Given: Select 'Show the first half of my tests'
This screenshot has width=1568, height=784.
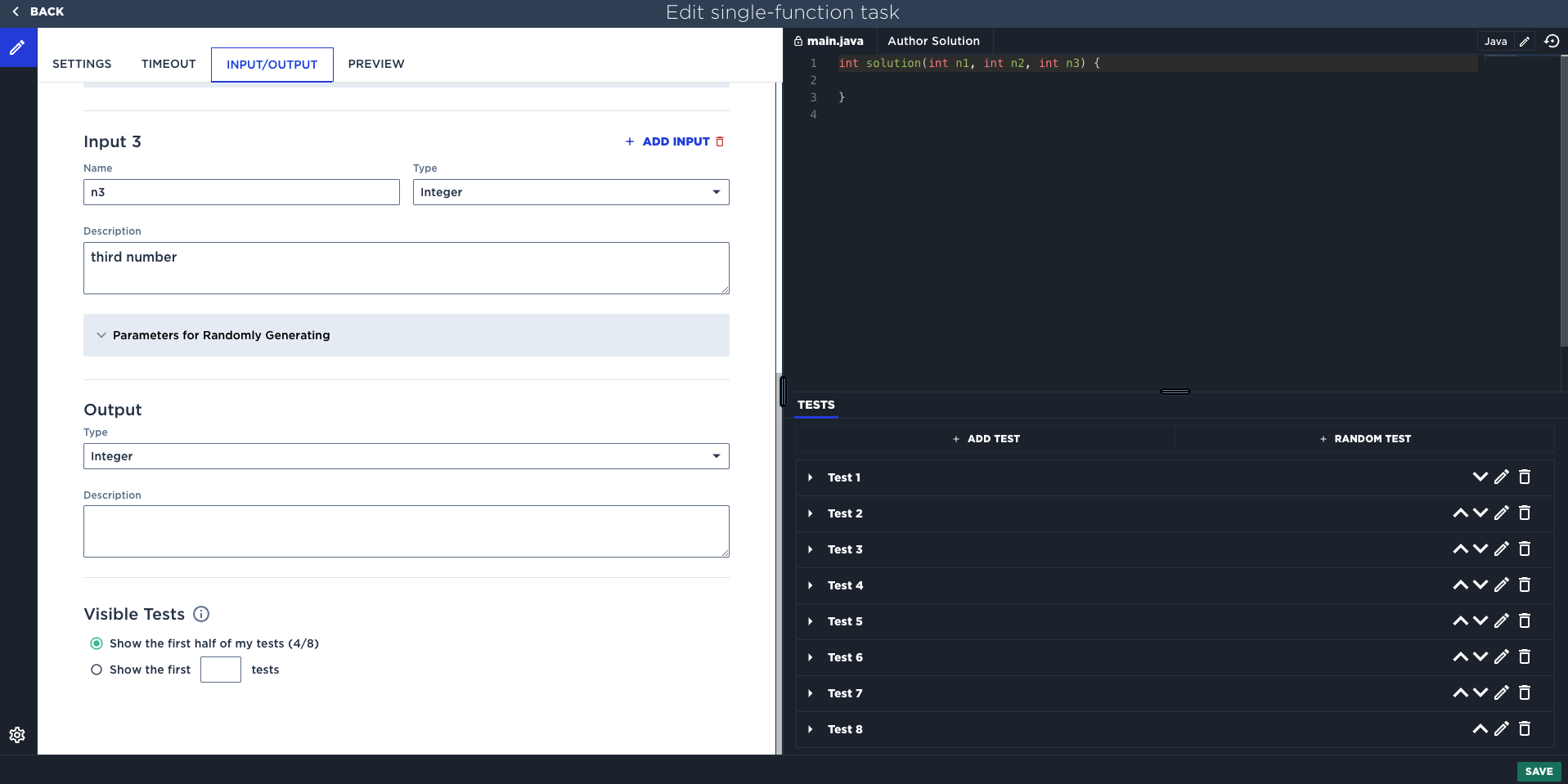Looking at the screenshot, I should click(x=97, y=643).
